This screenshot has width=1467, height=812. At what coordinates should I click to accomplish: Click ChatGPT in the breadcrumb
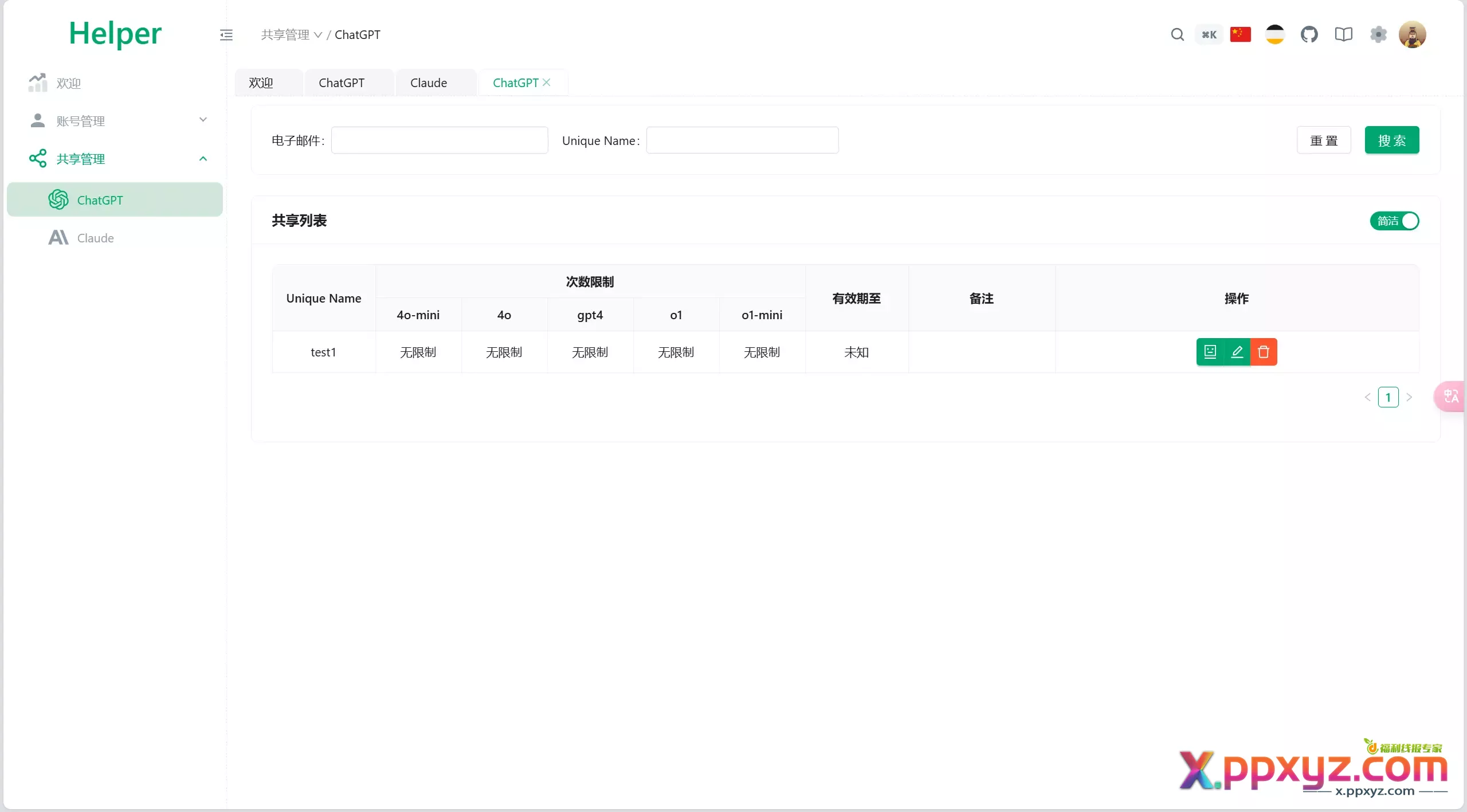pyautogui.click(x=357, y=35)
